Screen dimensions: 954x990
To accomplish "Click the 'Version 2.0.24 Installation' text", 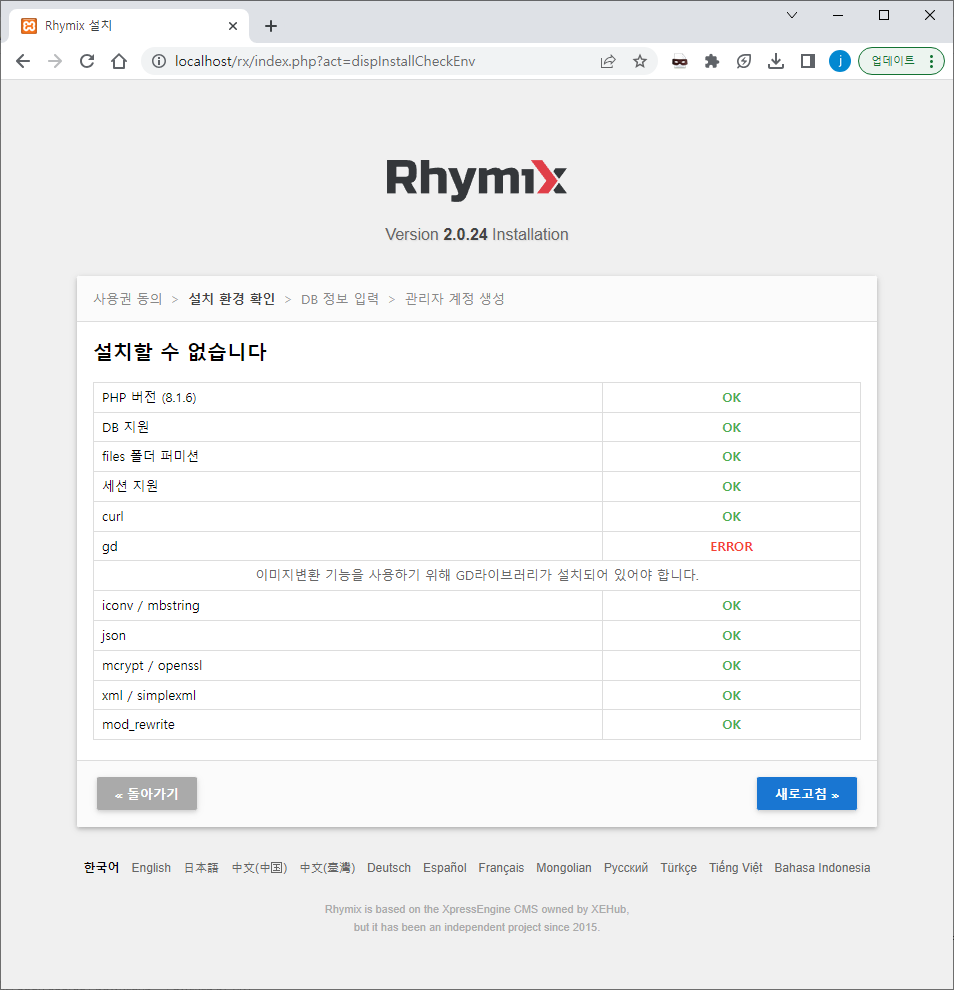I will point(477,234).
